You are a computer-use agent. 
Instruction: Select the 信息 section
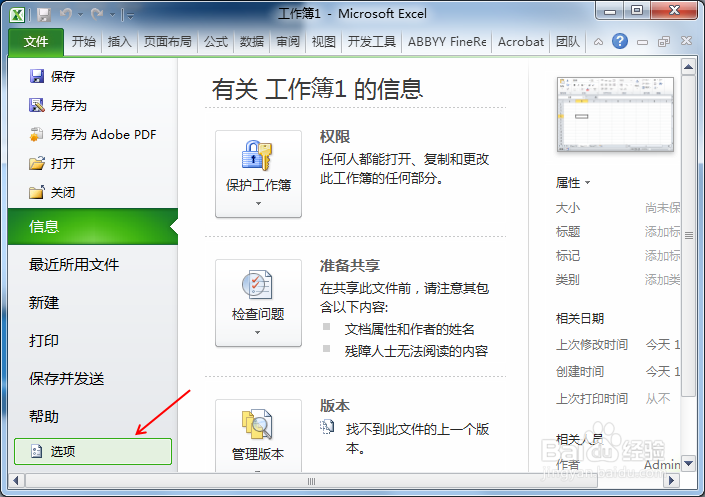pos(93,226)
